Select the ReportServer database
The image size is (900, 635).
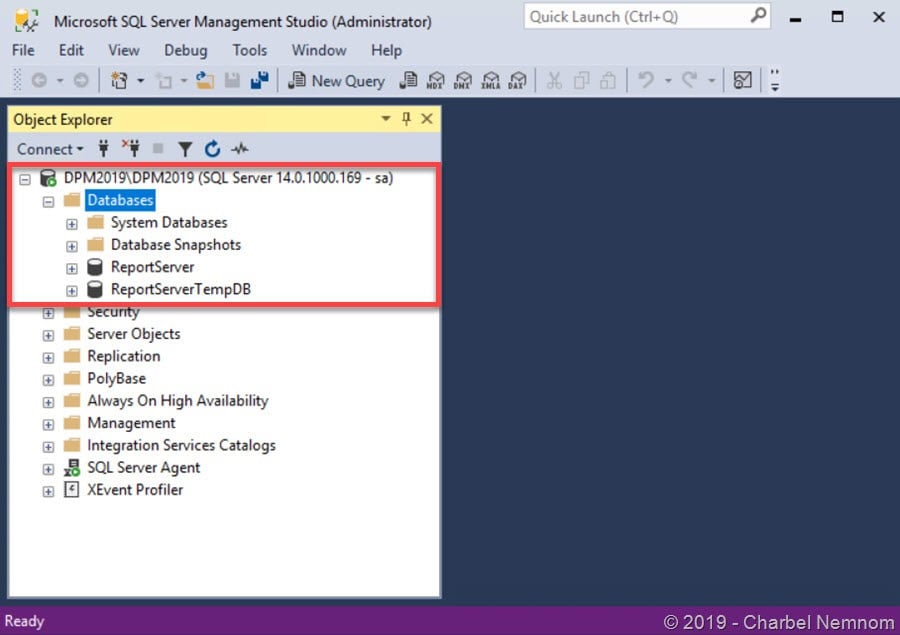point(152,267)
